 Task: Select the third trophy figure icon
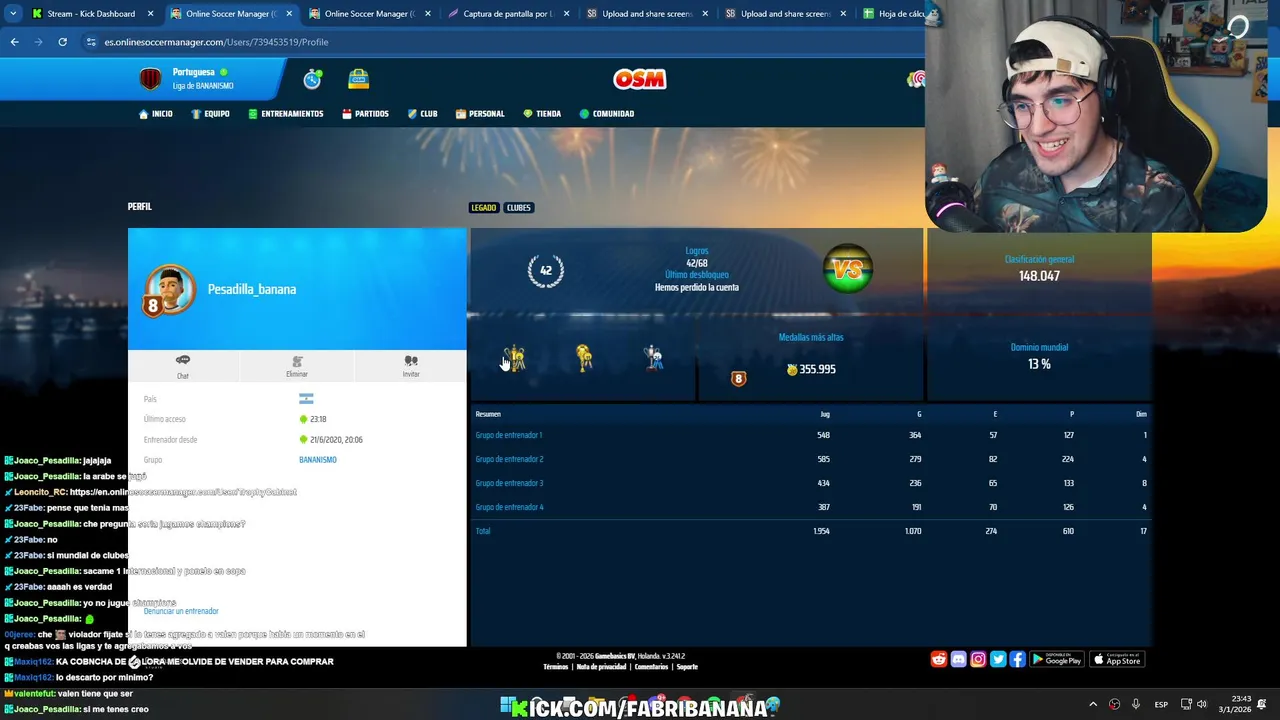click(x=654, y=357)
